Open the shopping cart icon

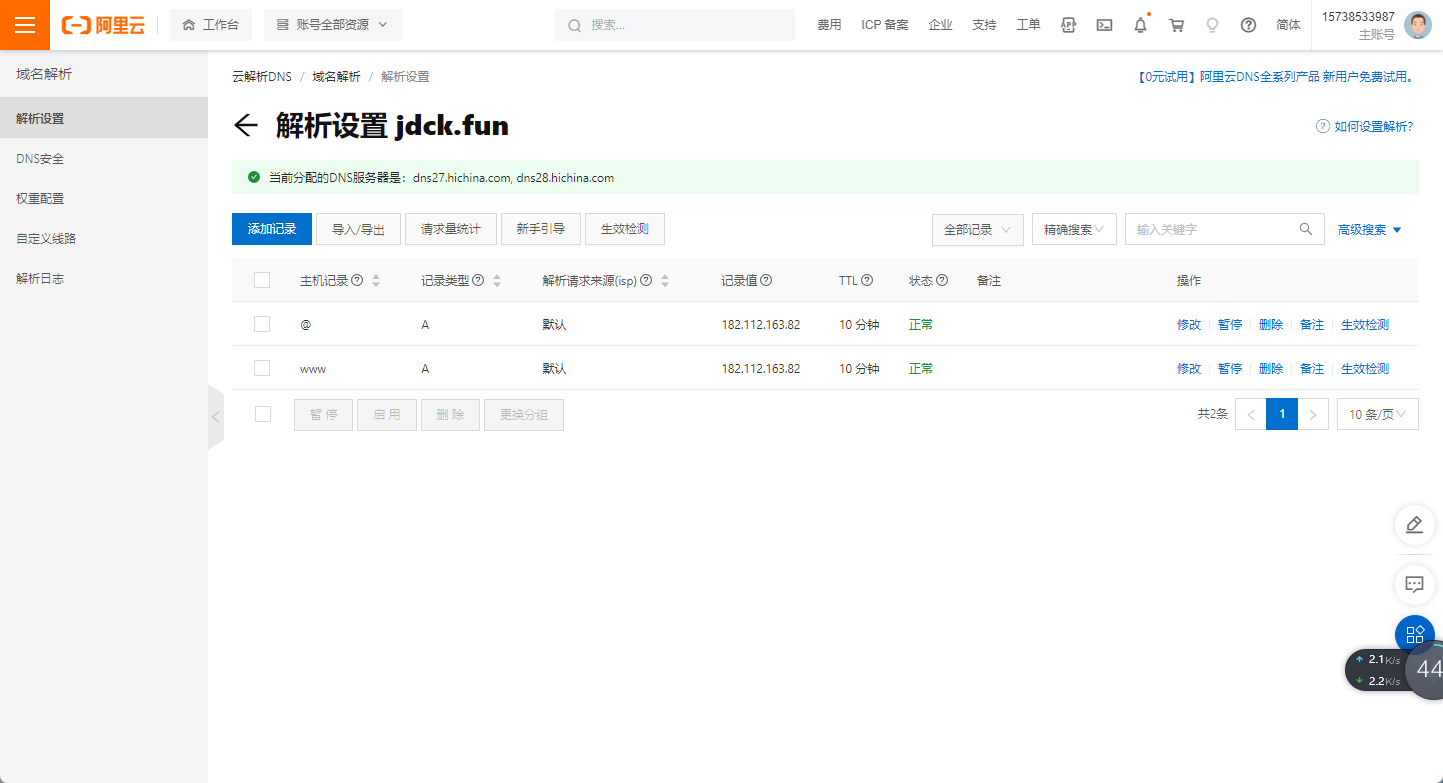point(1176,25)
